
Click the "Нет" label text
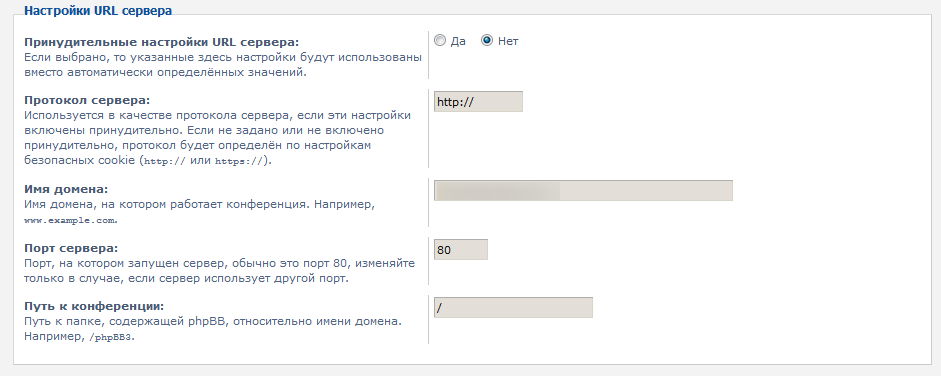point(508,41)
